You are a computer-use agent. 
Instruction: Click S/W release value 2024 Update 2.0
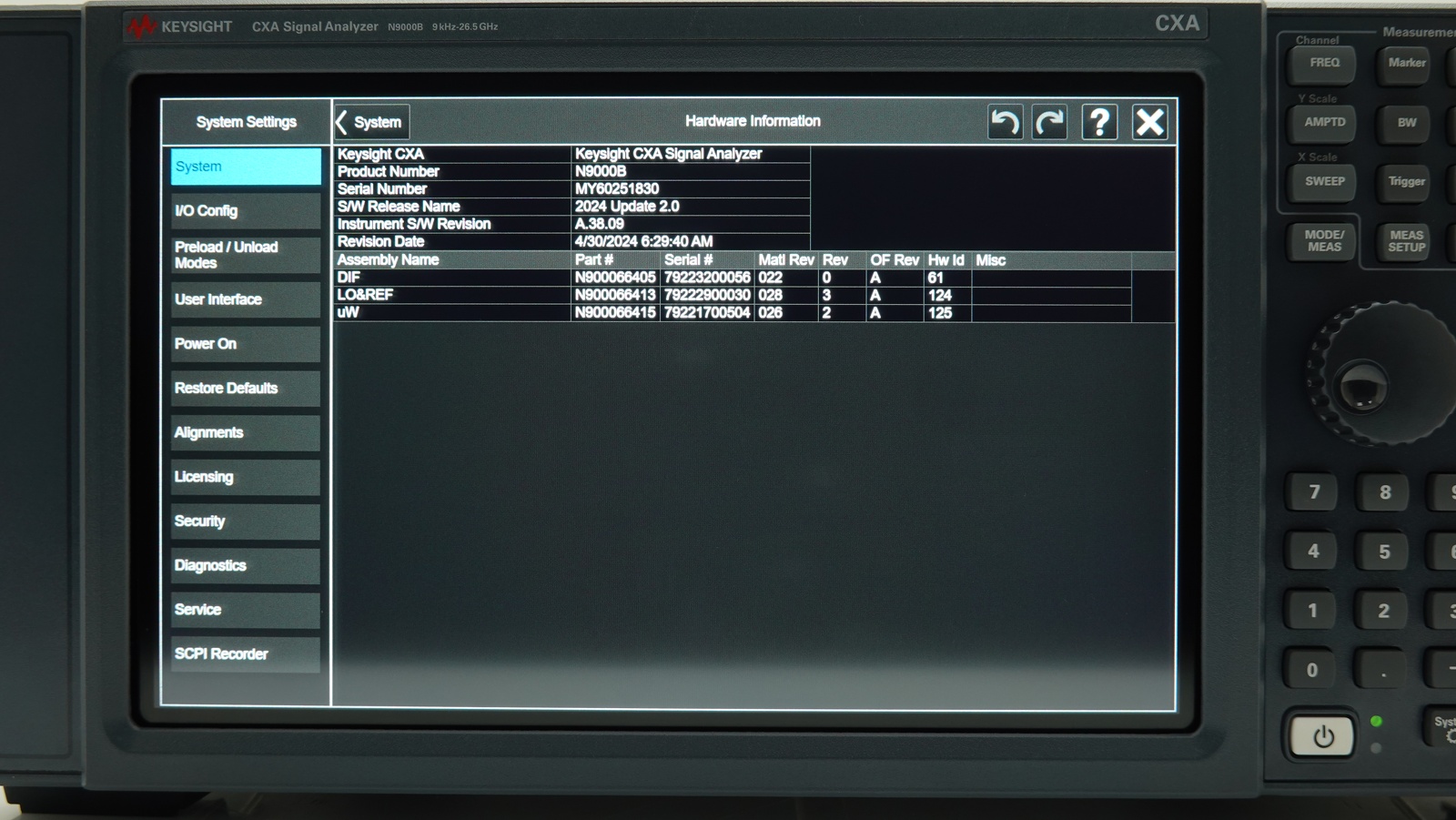point(627,207)
